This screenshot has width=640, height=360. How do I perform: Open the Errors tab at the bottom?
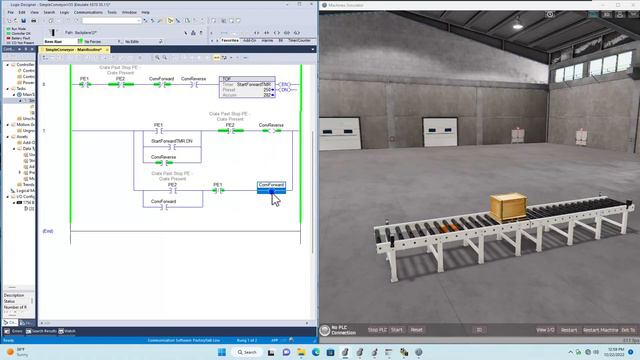(13, 331)
